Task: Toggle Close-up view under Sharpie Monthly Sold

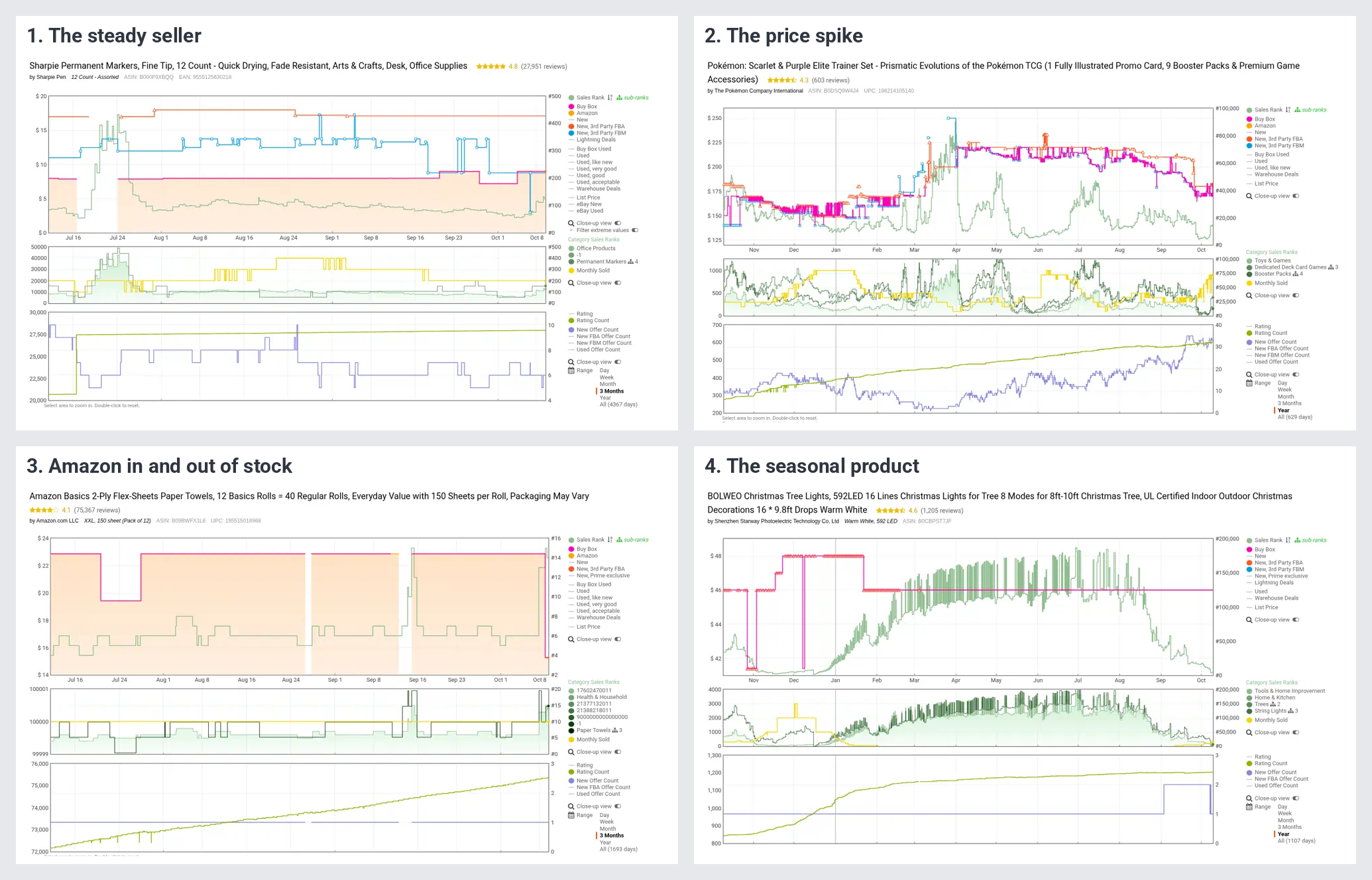Action: pos(618,283)
